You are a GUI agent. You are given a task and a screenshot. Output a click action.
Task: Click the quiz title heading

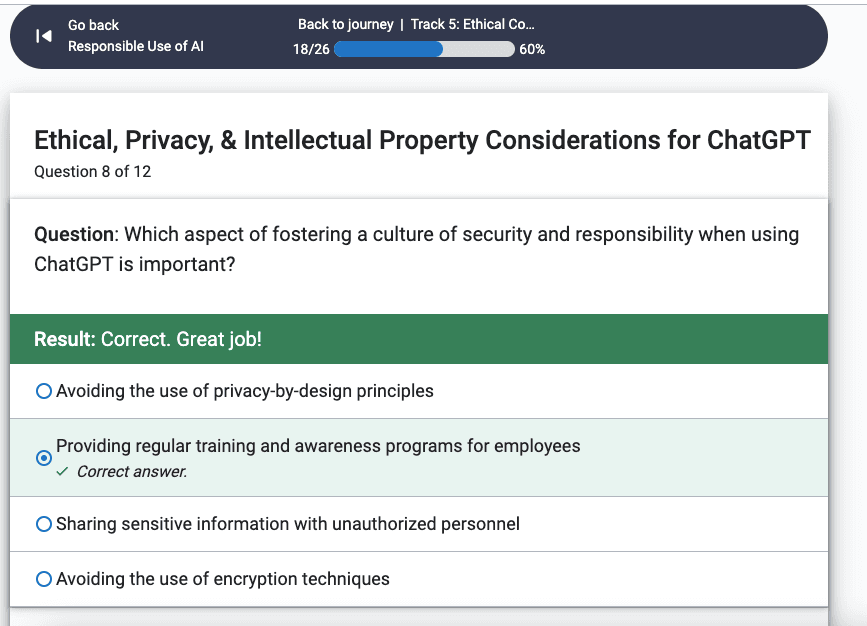tap(422, 140)
